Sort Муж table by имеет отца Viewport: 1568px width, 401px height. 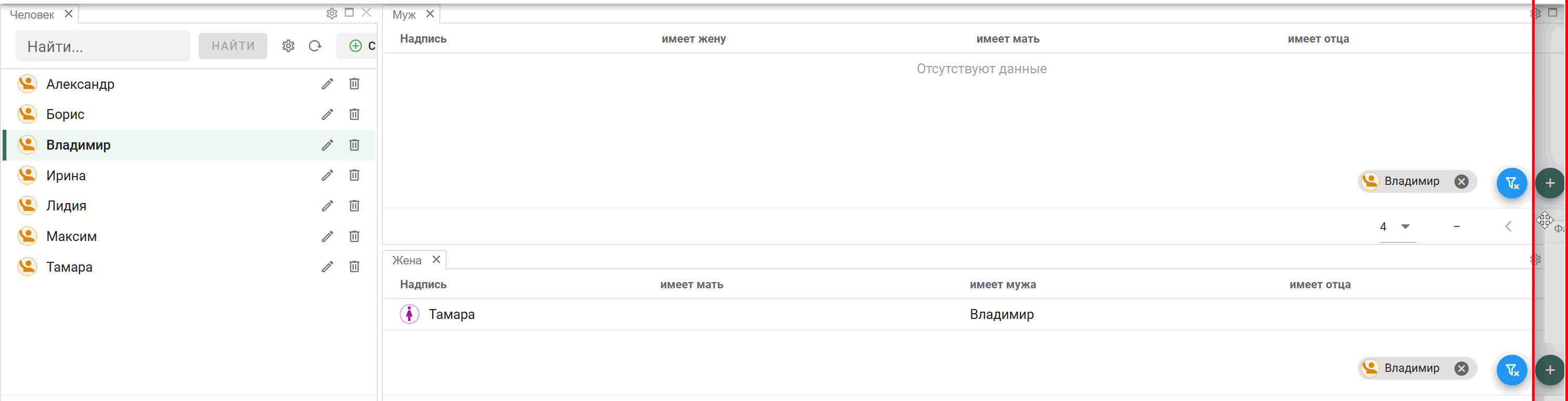tap(1318, 39)
